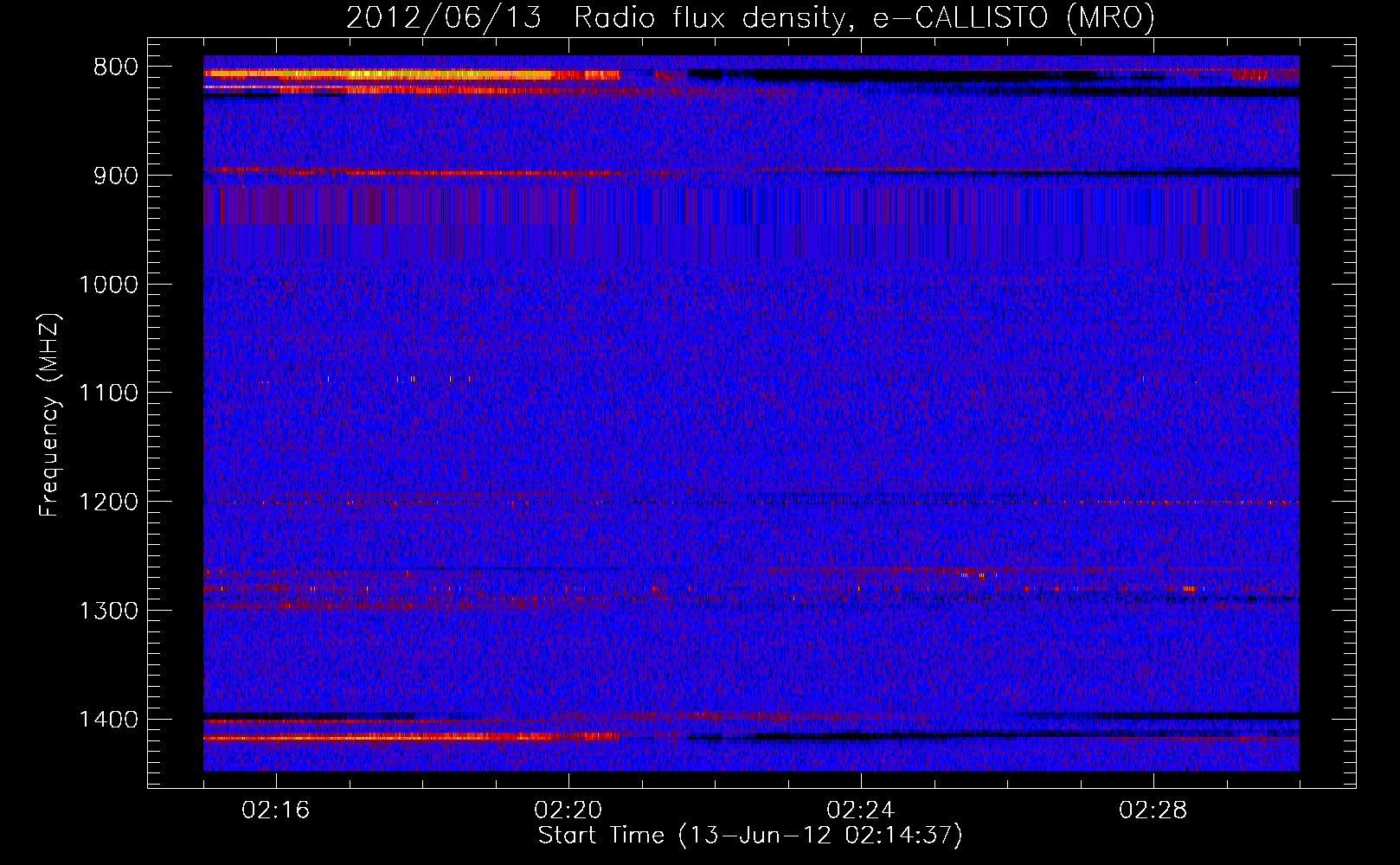The height and width of the screenshot is (865, 1400).
Task: Click the red-orange band near 1415 MHz
Action: pyautogui.click(x=411, y=737)
